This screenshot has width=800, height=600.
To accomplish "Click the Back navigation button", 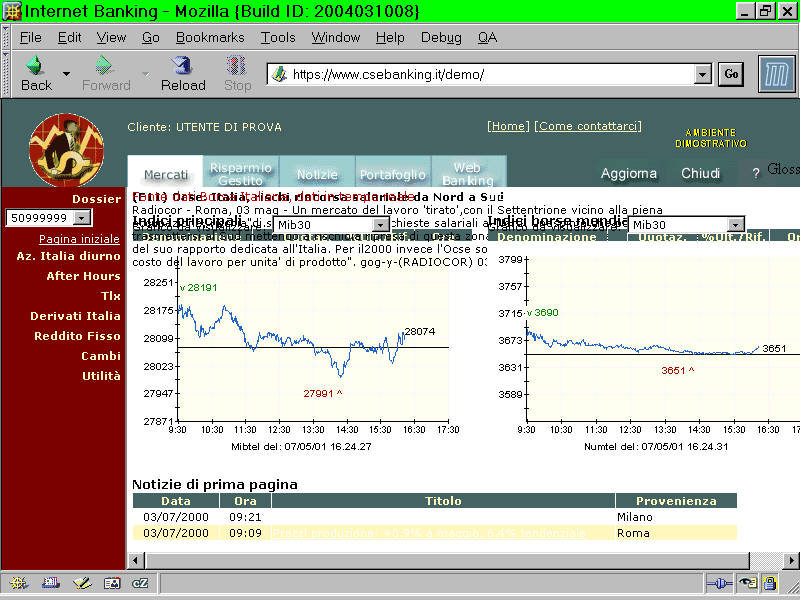I will tap(35, 74).
